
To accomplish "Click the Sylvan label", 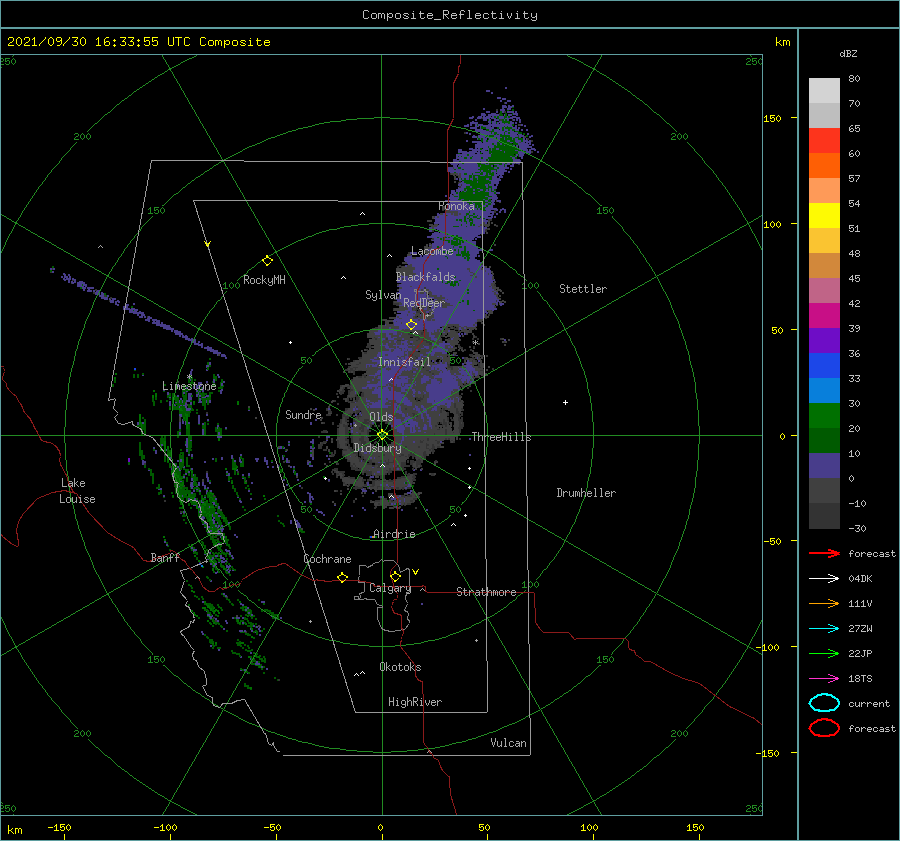I will tap(383, 295).
